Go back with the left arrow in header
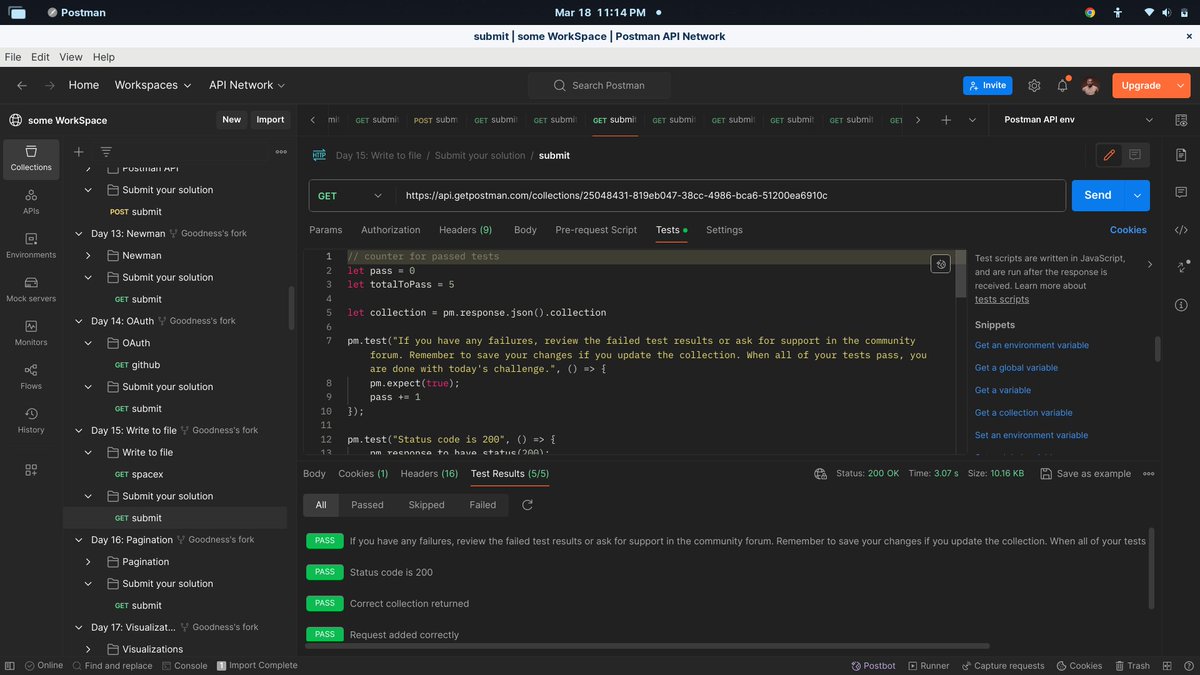Image resolution: width=1200 pixels, height=675 pixels. pyautogui.click(x=22, y=86)
